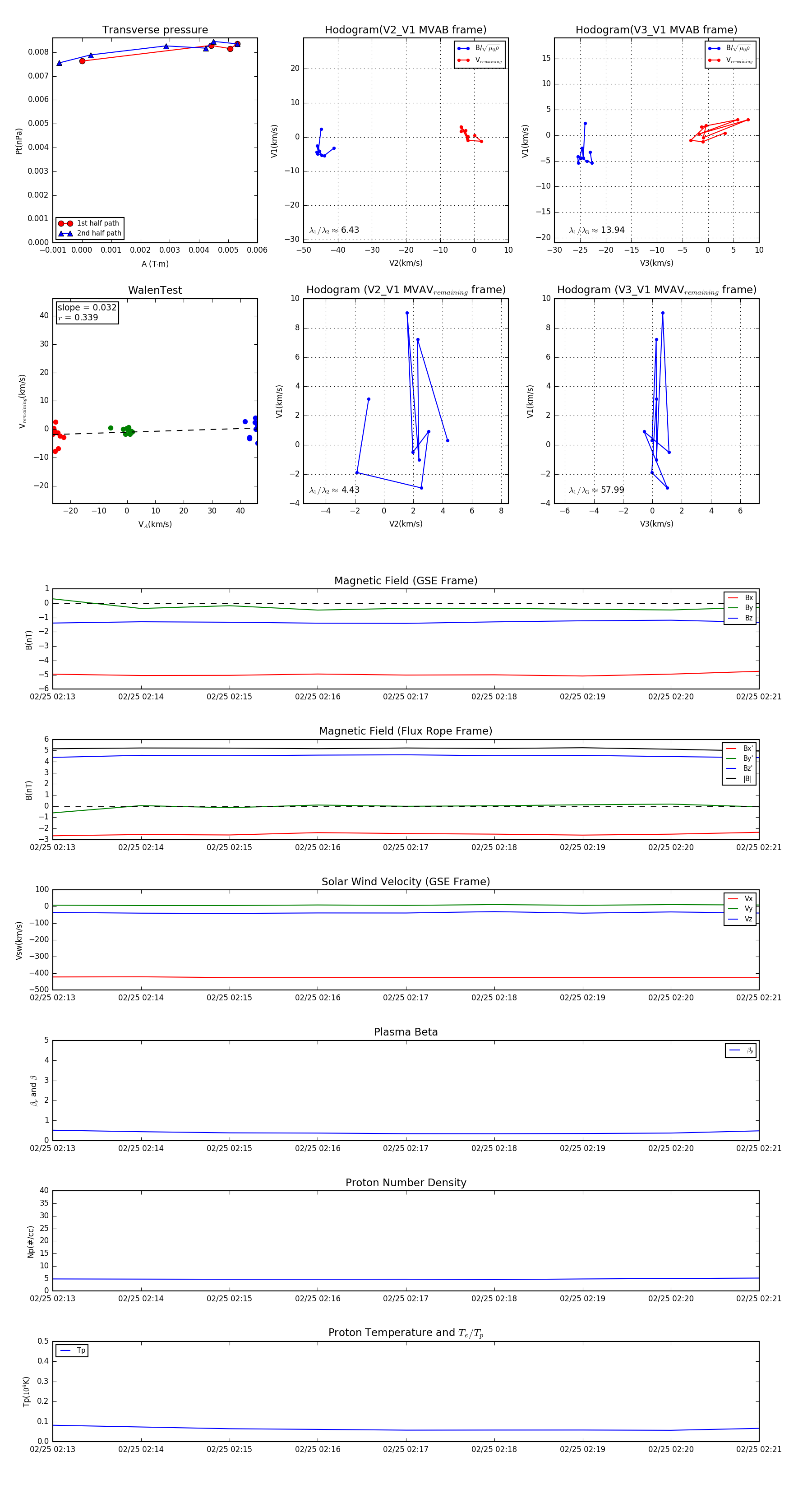Click Vremaining legend entry in V2_V1 MVAB hodogram

click(x=479, y=60)
